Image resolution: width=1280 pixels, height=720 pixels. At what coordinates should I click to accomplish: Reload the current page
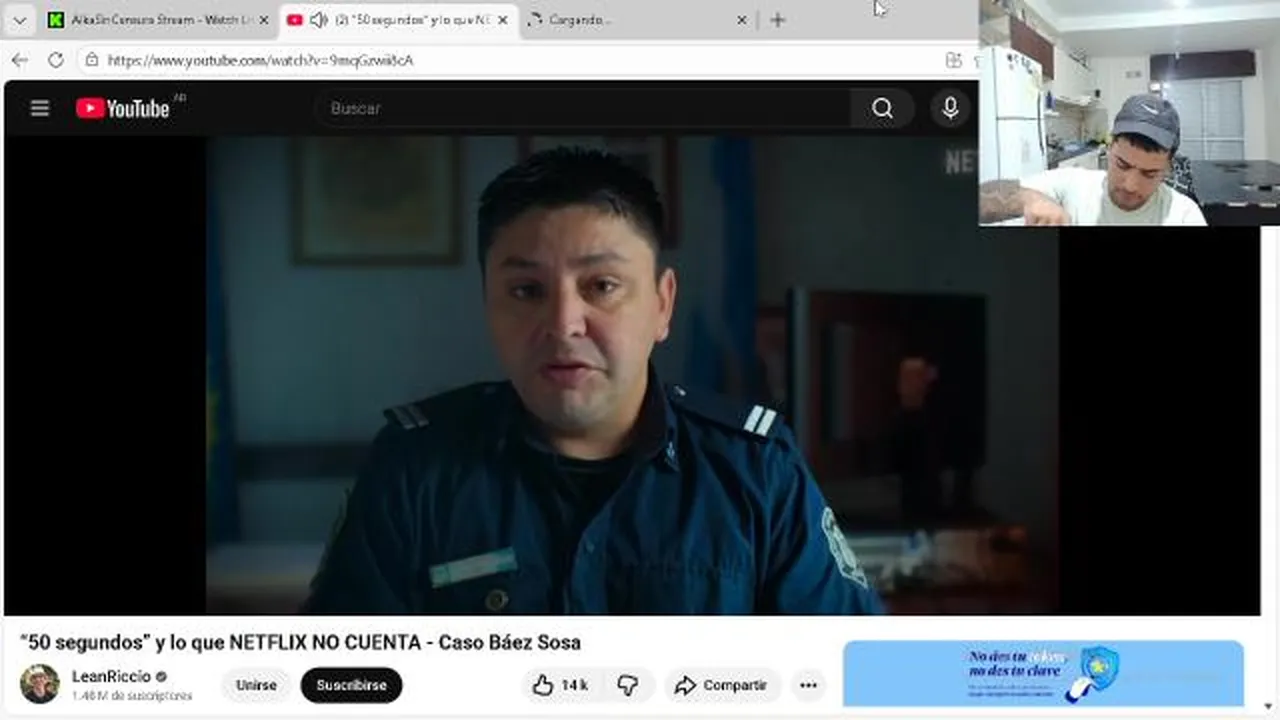[x=56, y=60]
